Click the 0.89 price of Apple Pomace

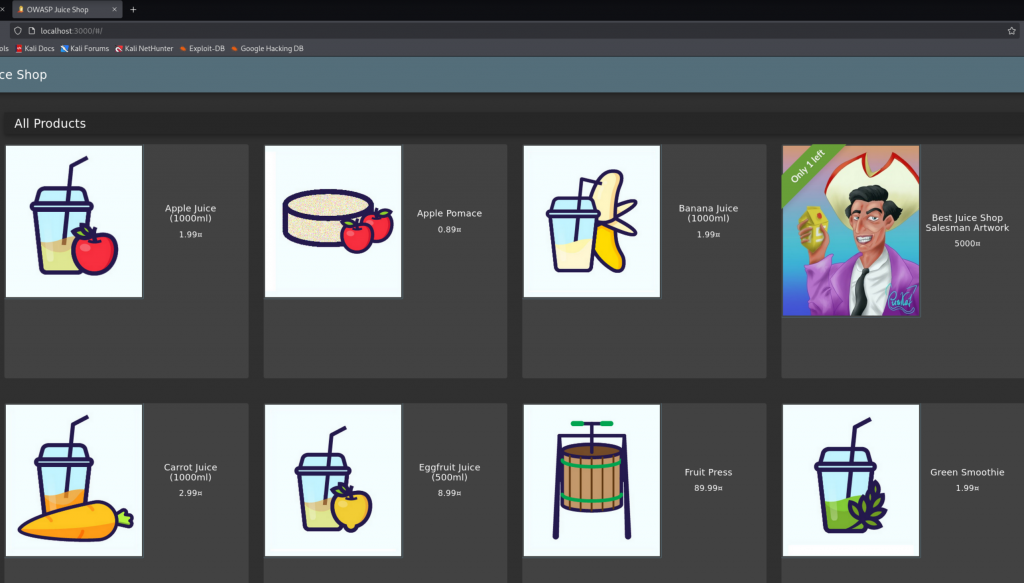[x=449, y=230]
